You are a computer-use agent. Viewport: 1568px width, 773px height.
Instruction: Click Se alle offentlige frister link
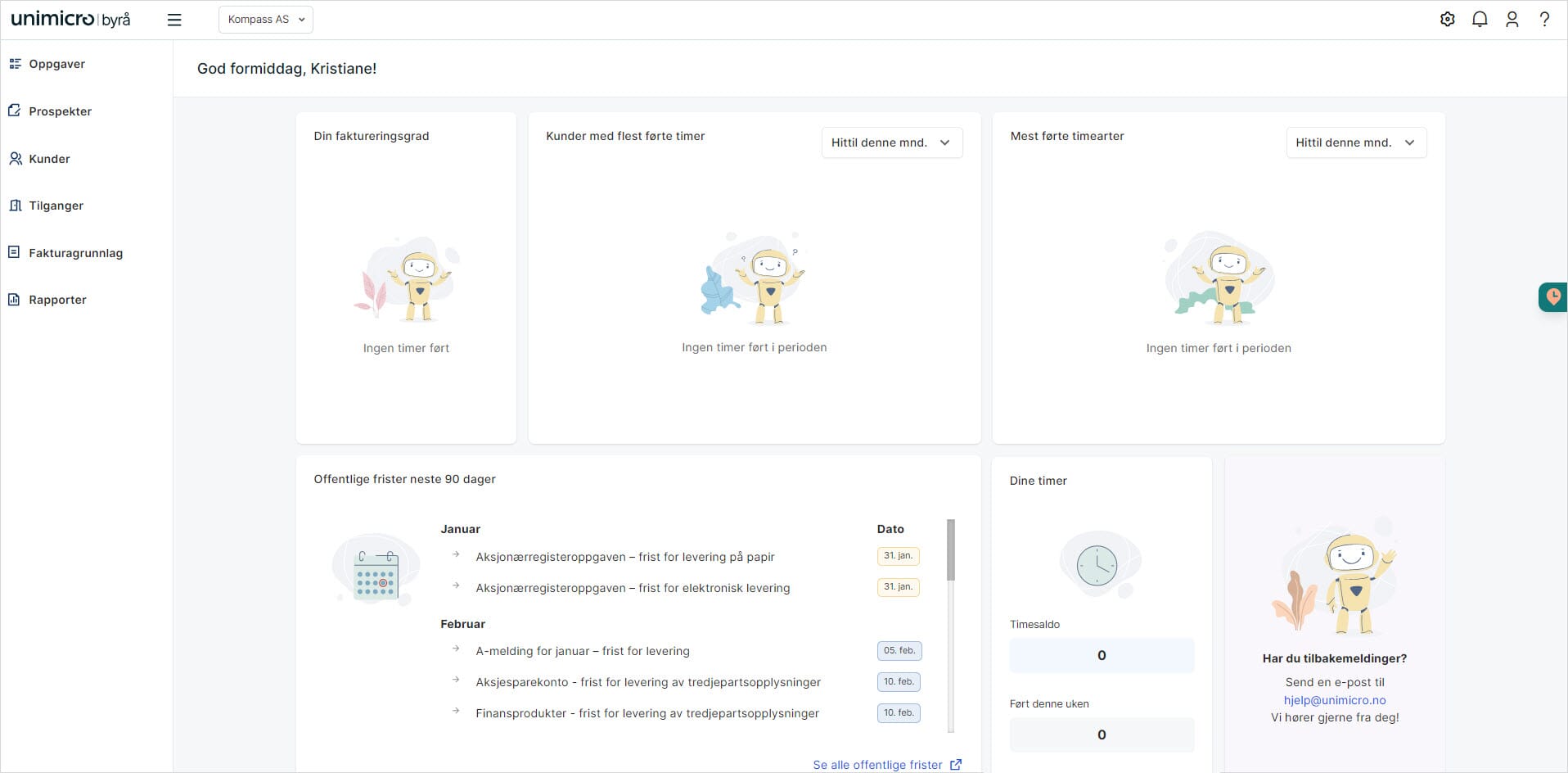876,765
